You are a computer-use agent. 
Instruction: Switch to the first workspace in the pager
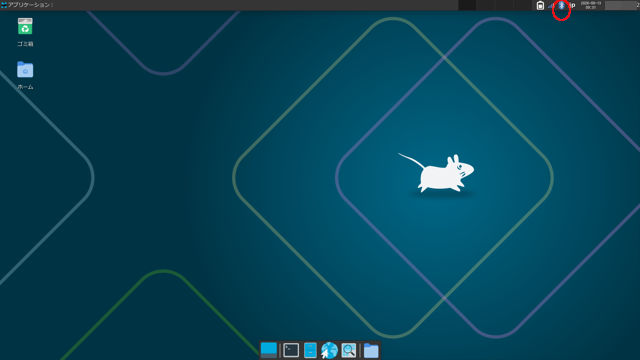[467, 5]
